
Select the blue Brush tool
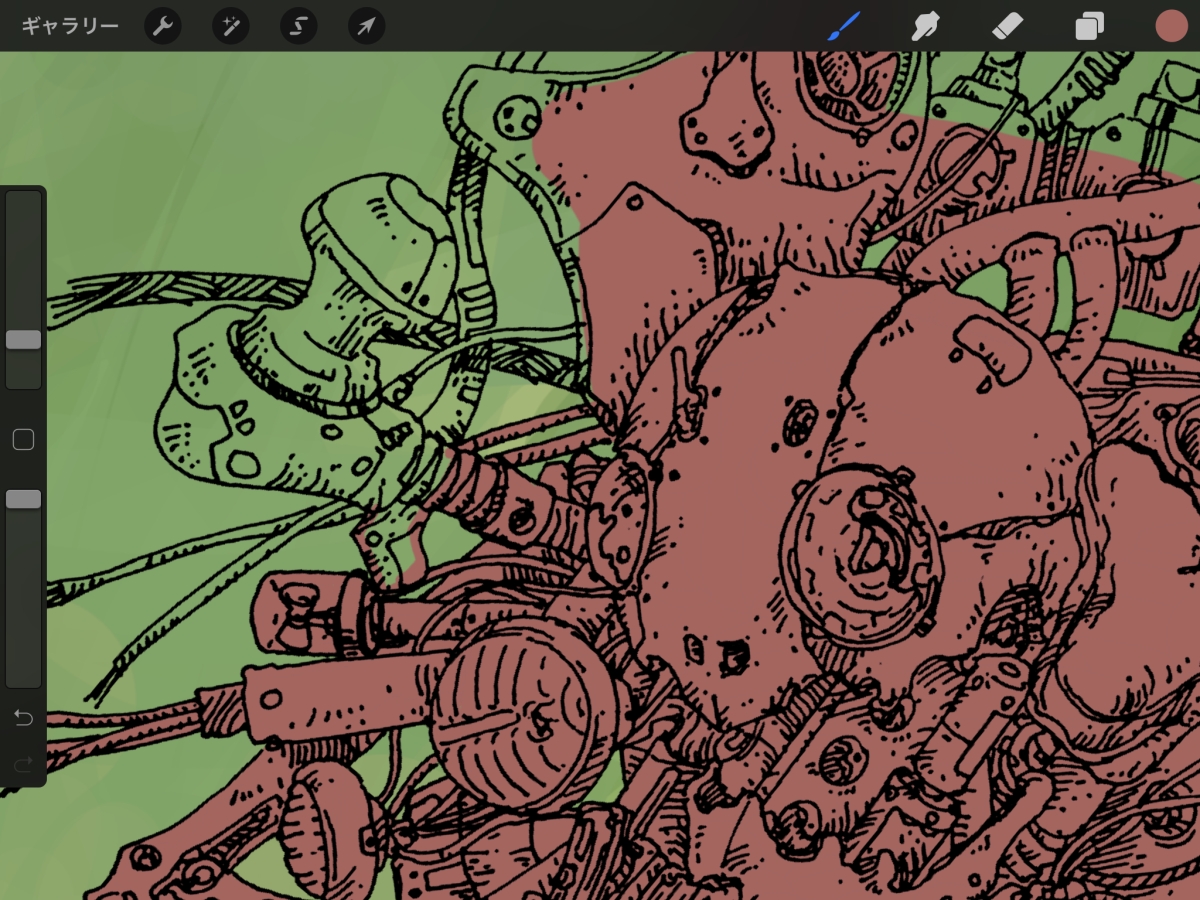[844, 26]
